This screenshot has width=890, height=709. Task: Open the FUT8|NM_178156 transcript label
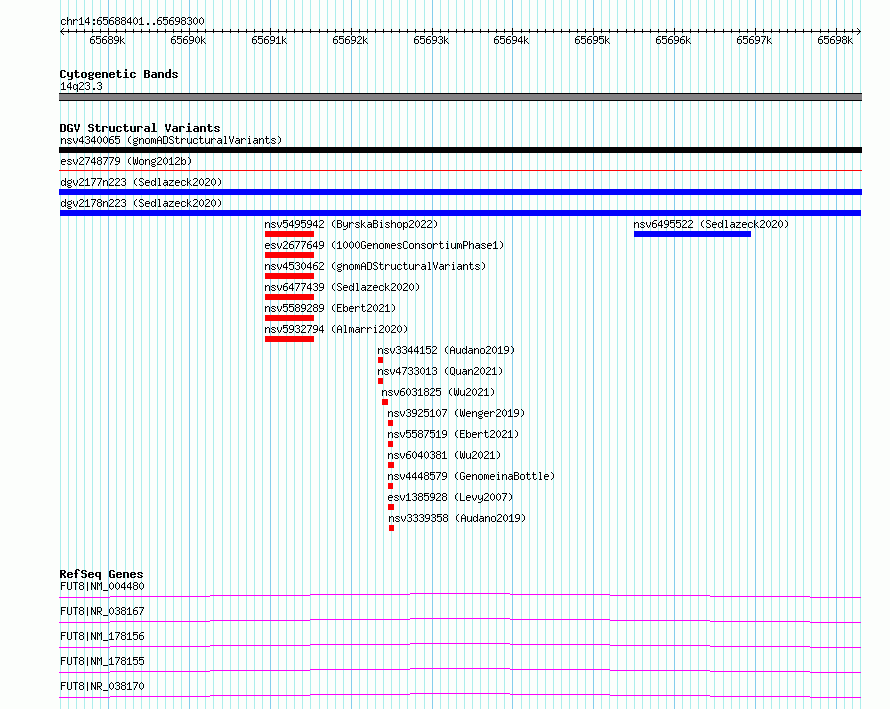(x=102, y=636)
